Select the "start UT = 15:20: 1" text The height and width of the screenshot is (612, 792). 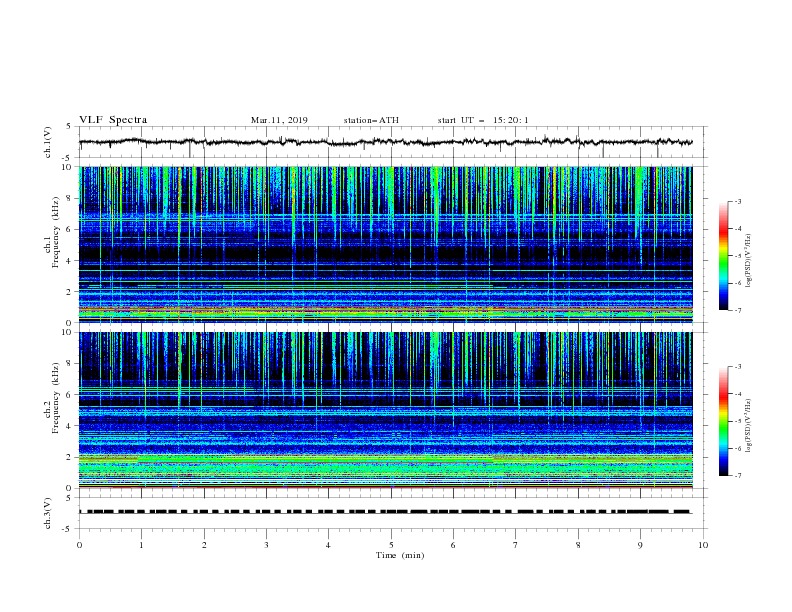(483, 120)
